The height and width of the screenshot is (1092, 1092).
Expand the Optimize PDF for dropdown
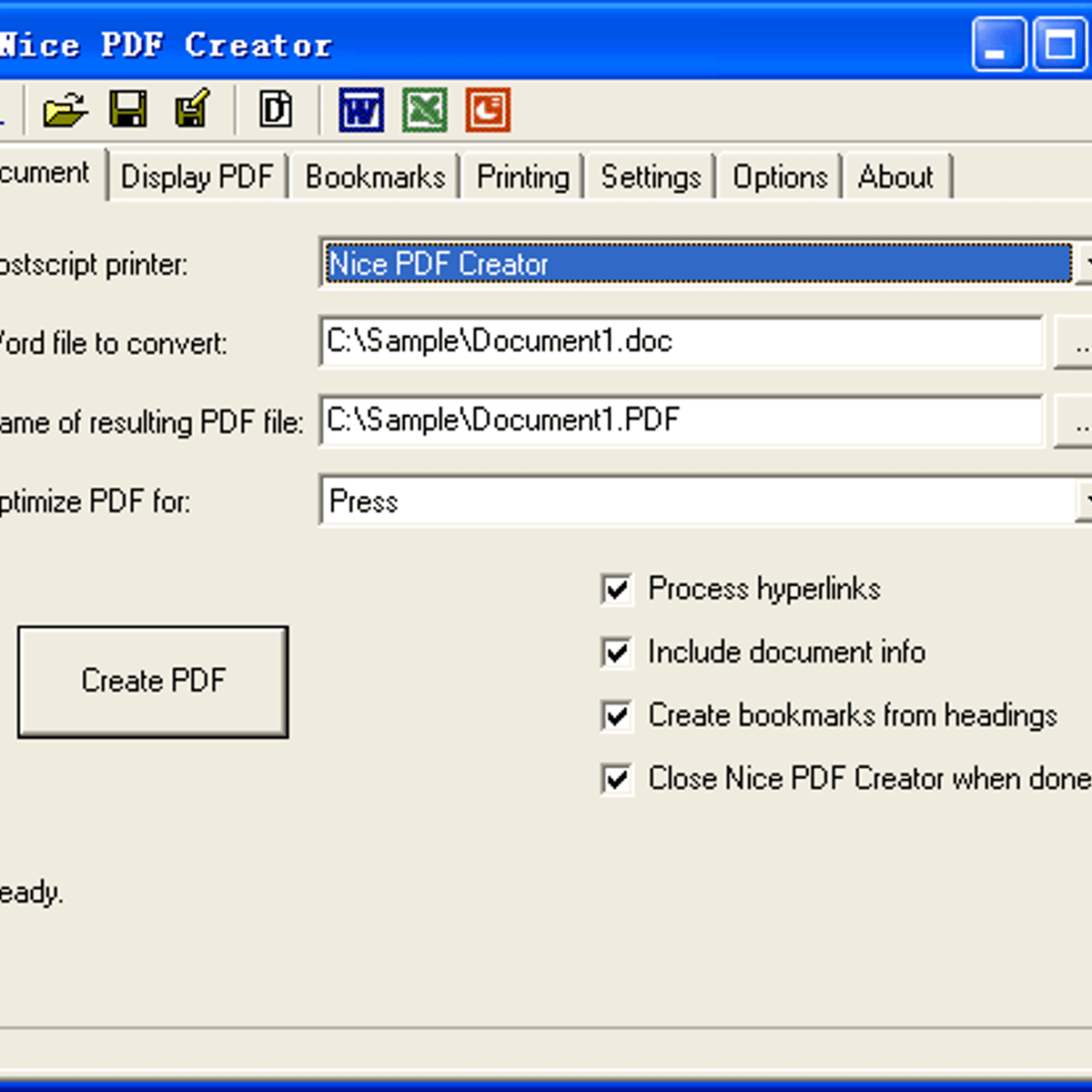[1084, 500]
